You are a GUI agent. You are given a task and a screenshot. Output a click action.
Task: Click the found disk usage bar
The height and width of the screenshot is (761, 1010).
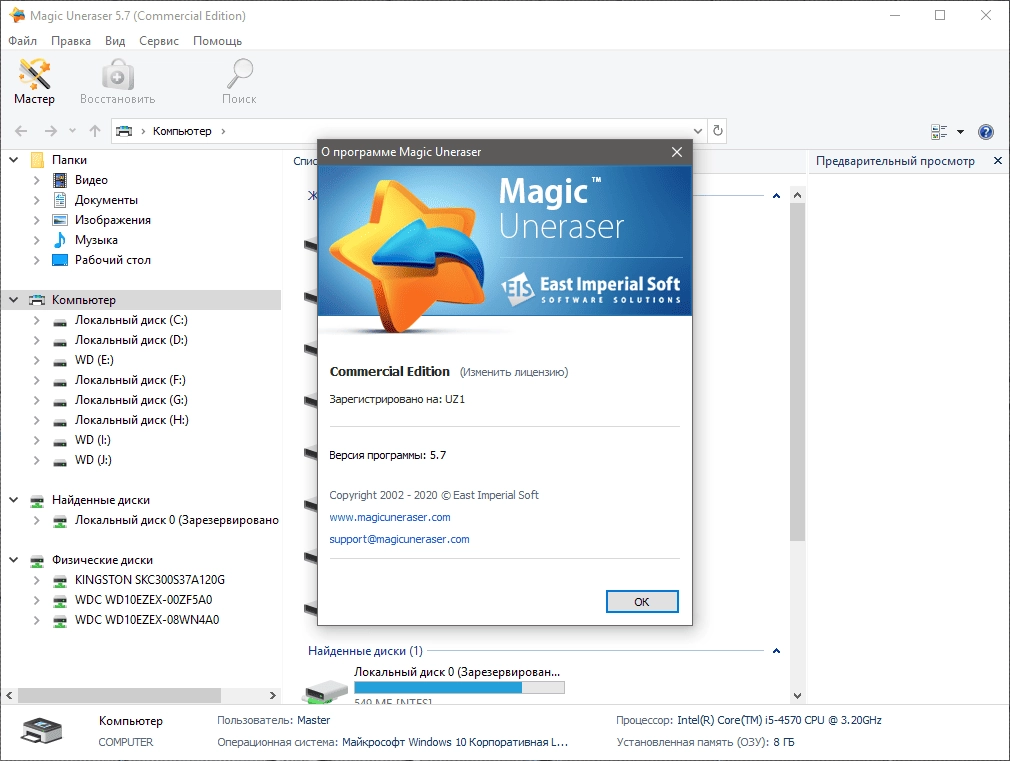pyautogui.click(x=459, y=688)
